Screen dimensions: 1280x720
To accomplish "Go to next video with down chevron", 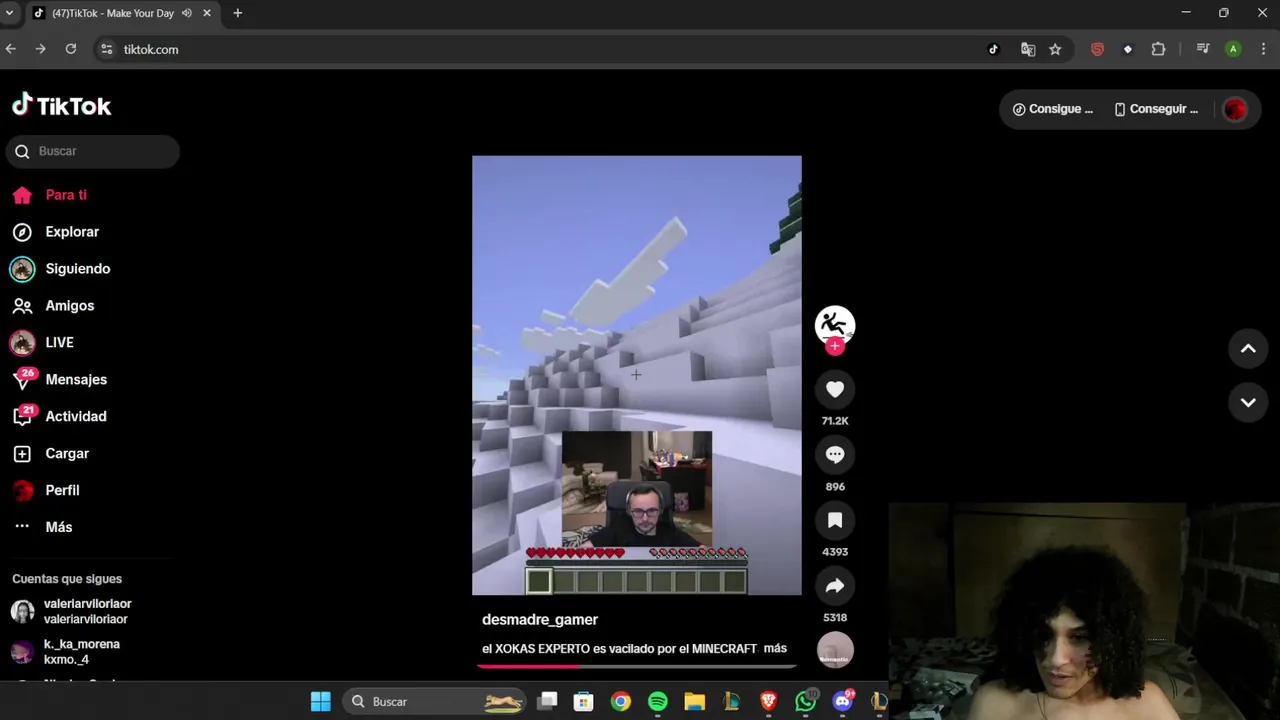I will tap(1248, 402).
